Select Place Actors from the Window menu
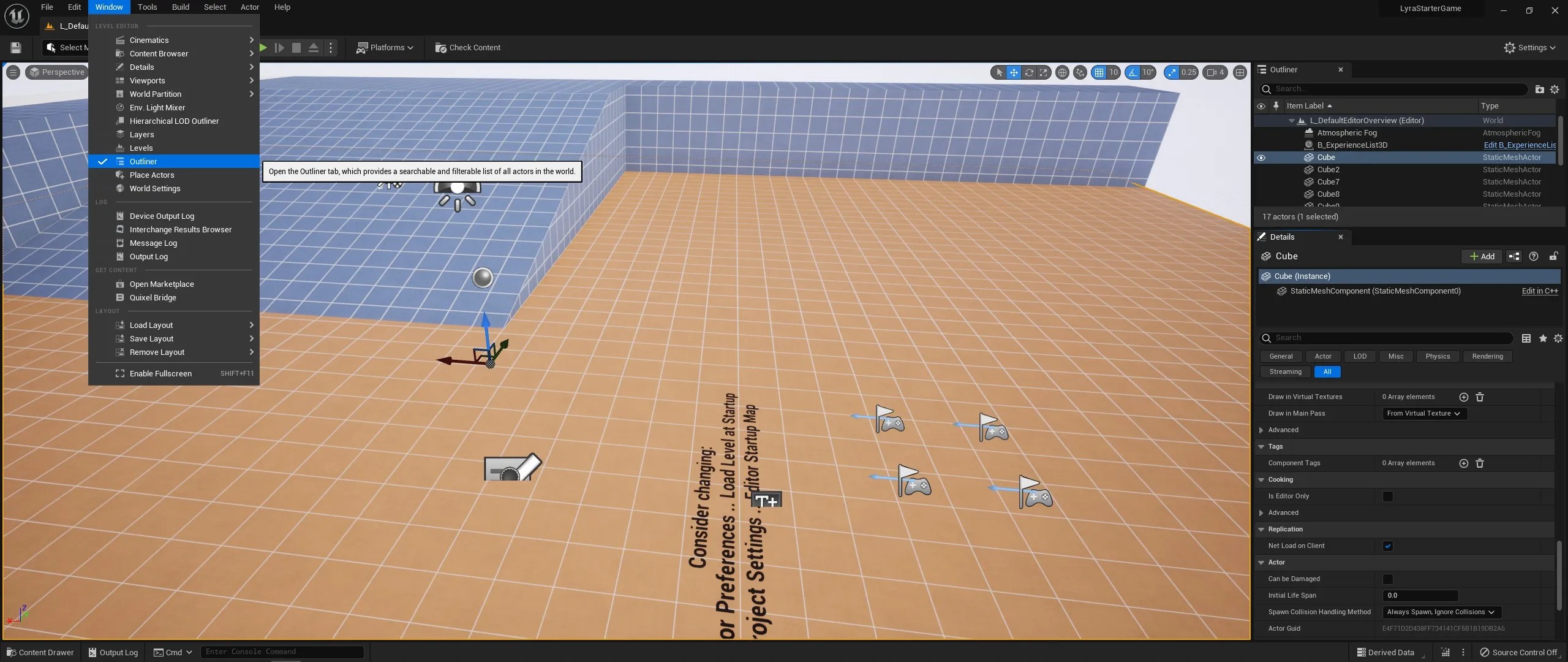Viewport: 1568px width, 662px height. pos(152,175)
